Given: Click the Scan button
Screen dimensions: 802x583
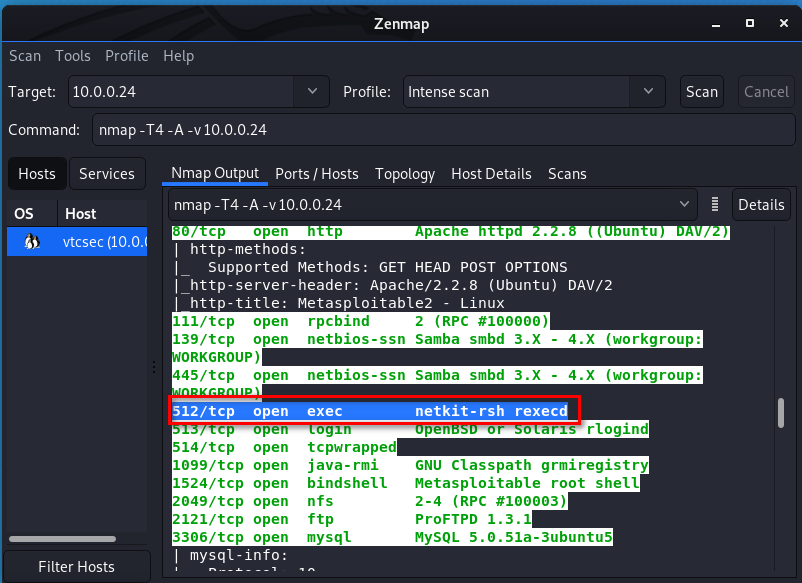Looking at the screenshot, I should [x=702, y=92].
